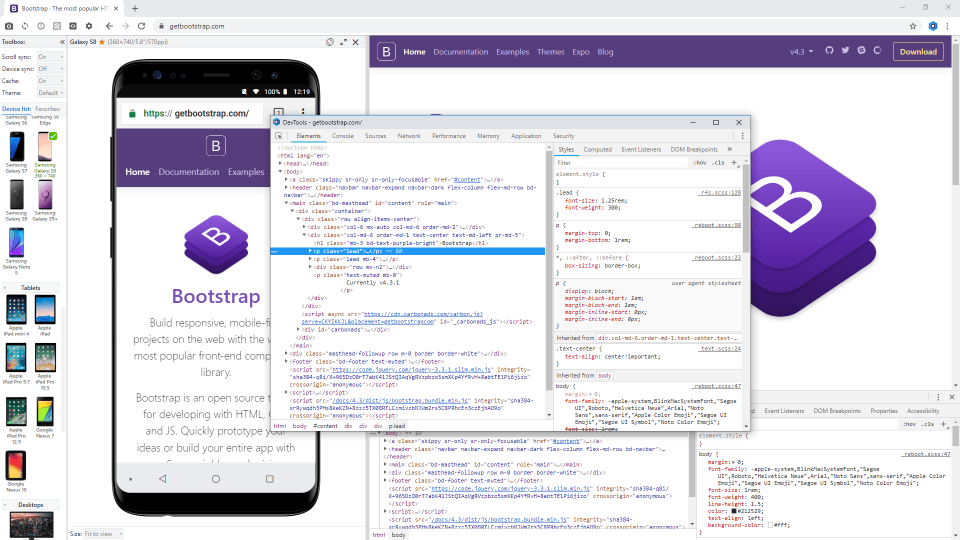Click the browser address bar
This screenshot has width=960, height=540.
tap(527, 26)
